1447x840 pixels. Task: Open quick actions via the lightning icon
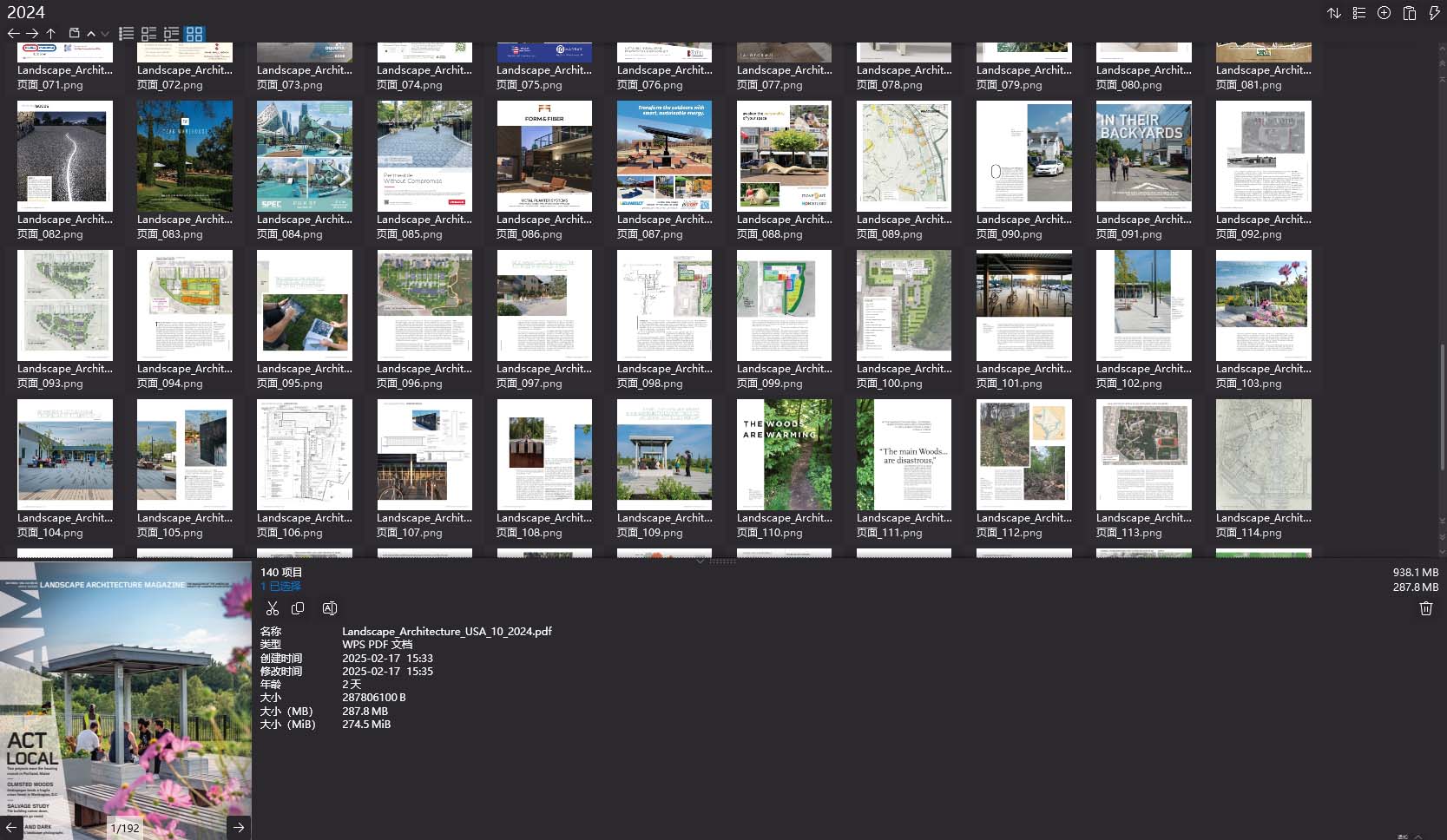(1433, 13)
